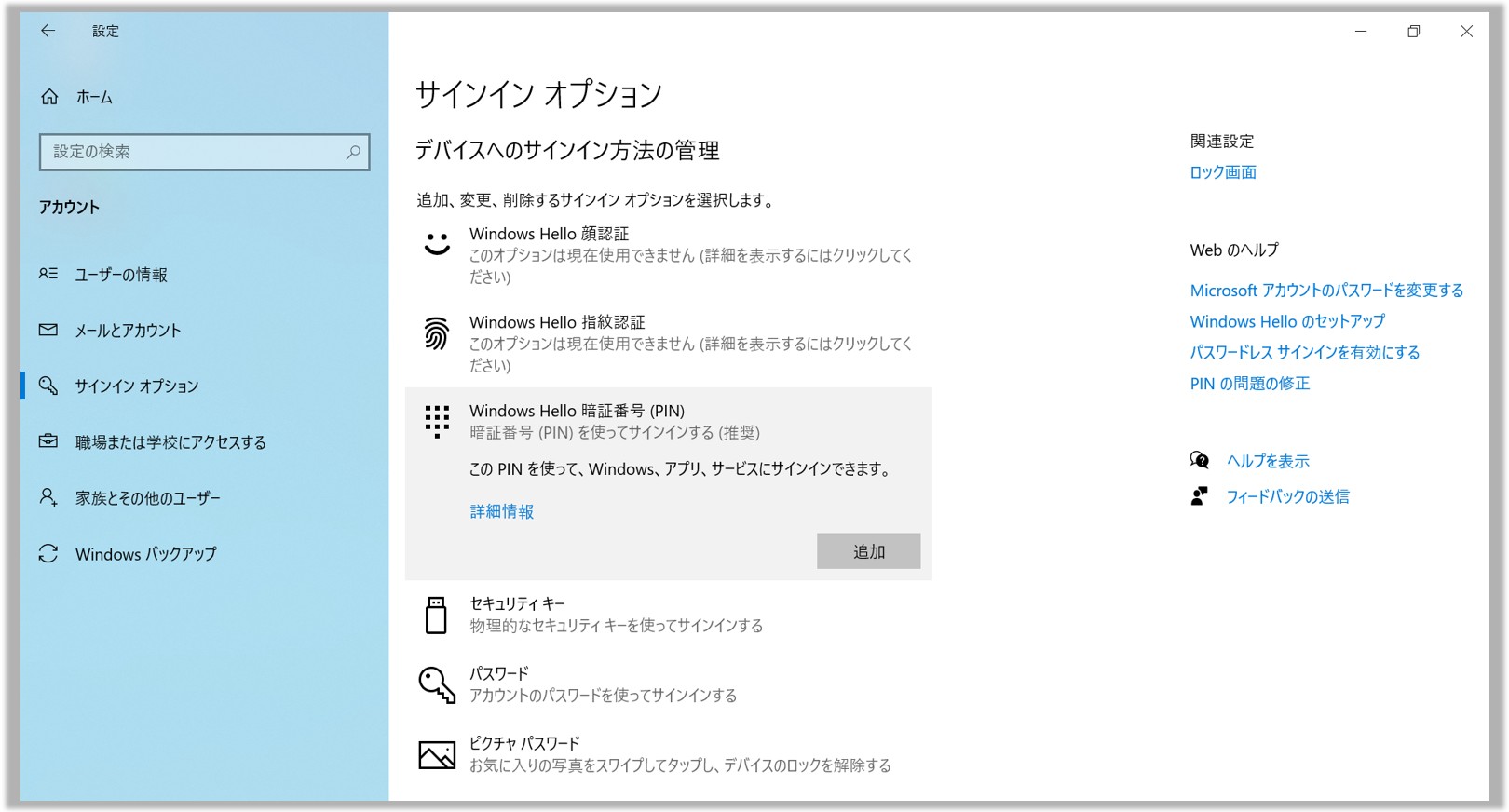Click the デバイスへのサインイン方法の管理 heading
This screenshot has height=812, width=1509.
[567, 151]
